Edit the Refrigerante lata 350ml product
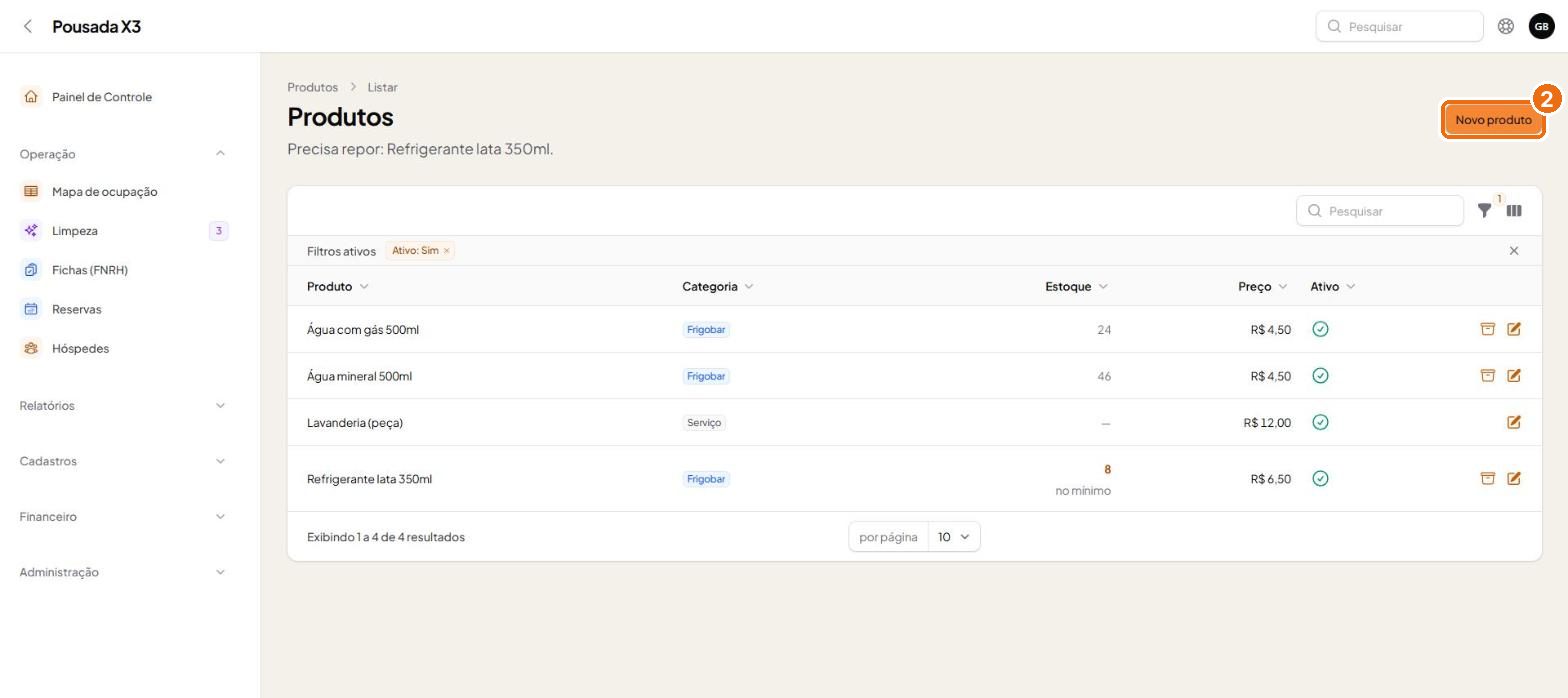This screenshot has height=698, width=1568. (x=1514, y=479)
